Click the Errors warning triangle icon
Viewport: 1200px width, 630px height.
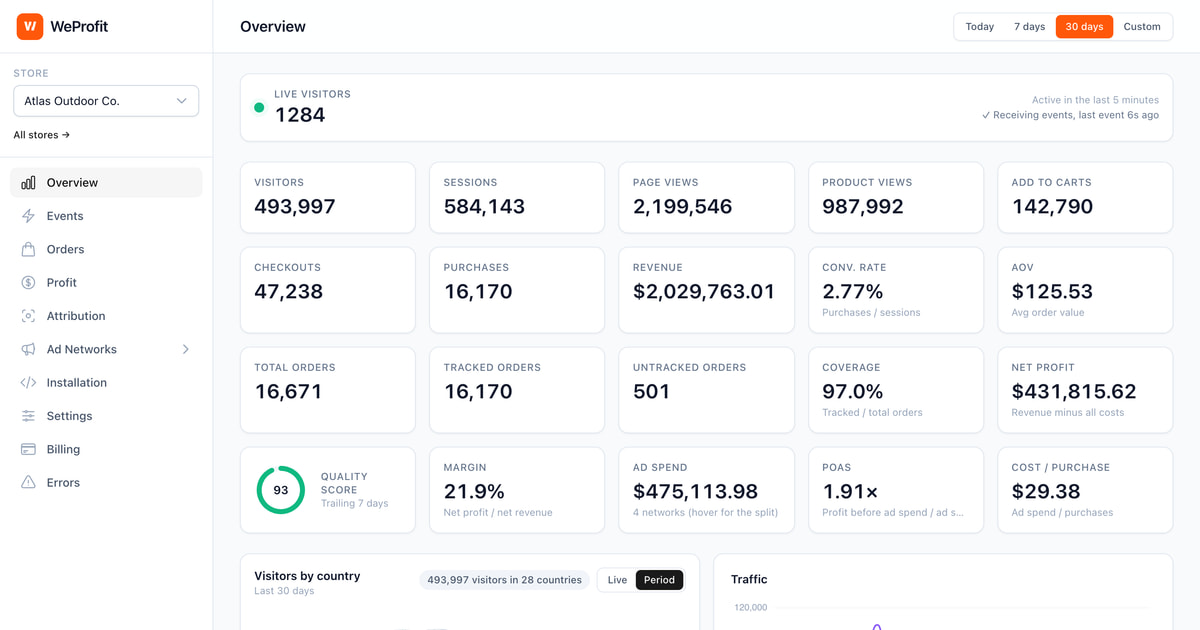(x=28, y=483)
